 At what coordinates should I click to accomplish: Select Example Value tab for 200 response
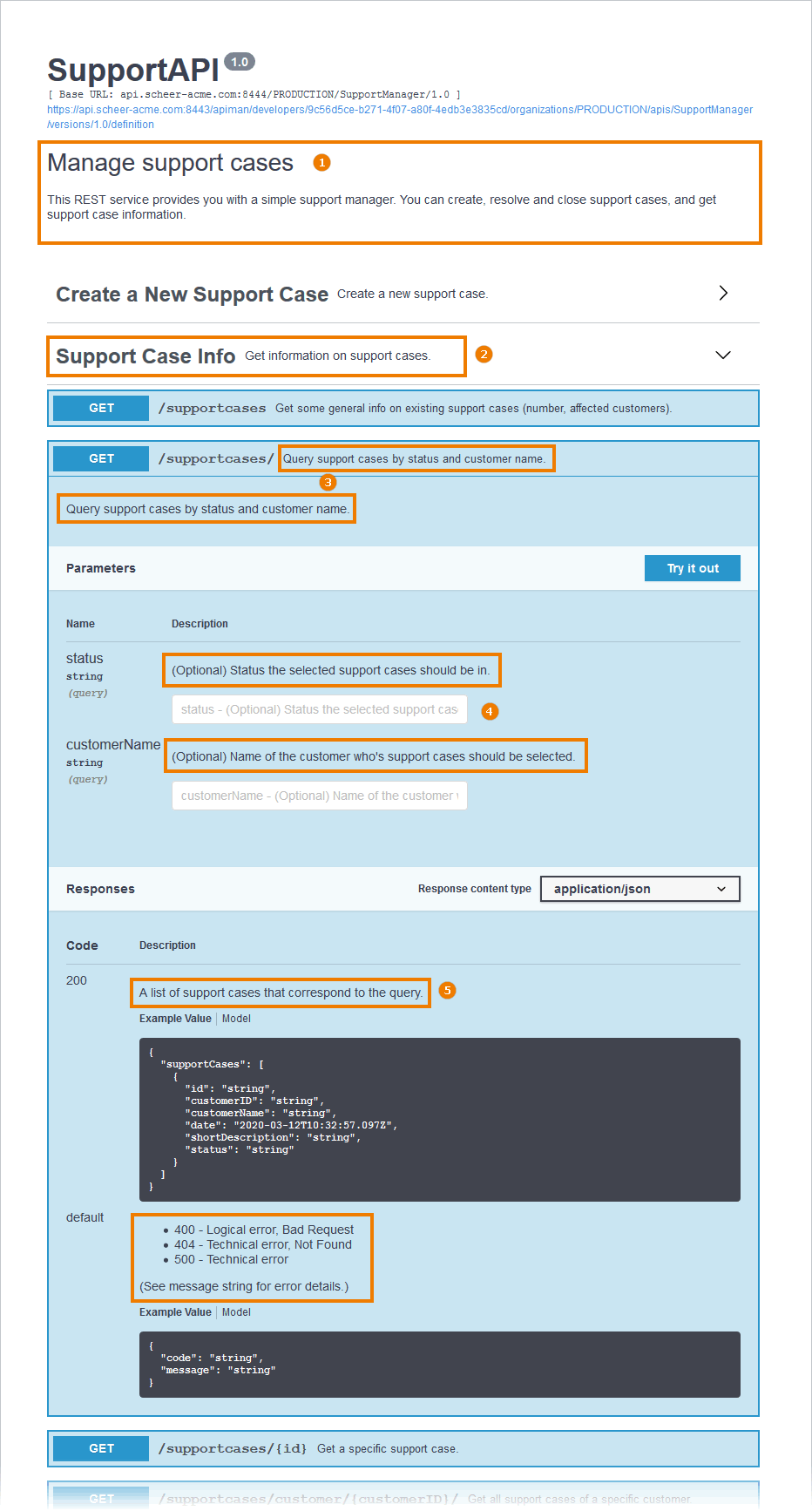pos(175,1019)
